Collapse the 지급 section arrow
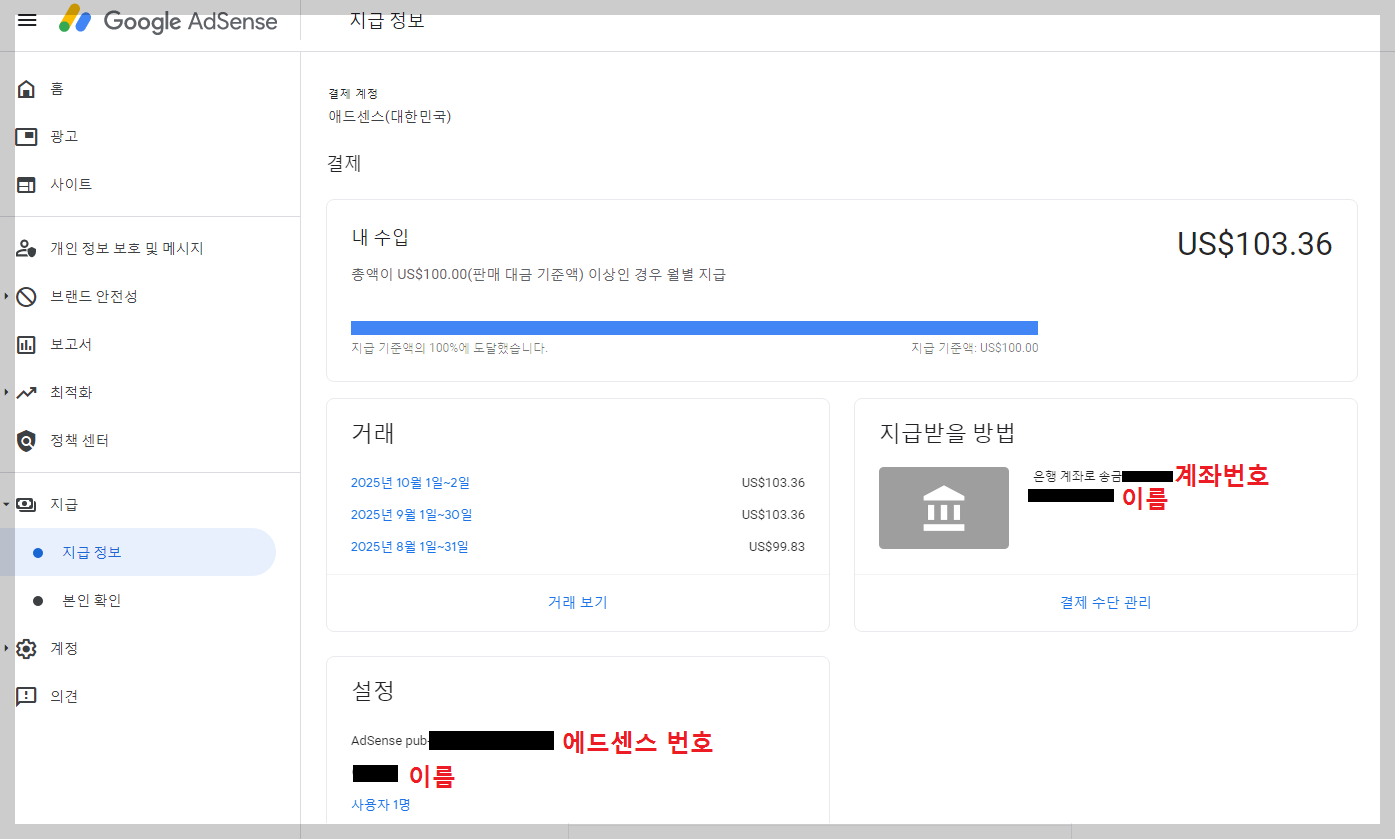This screenshot has height=839, width=1395. pyautogui.click(x=6, y=505)
